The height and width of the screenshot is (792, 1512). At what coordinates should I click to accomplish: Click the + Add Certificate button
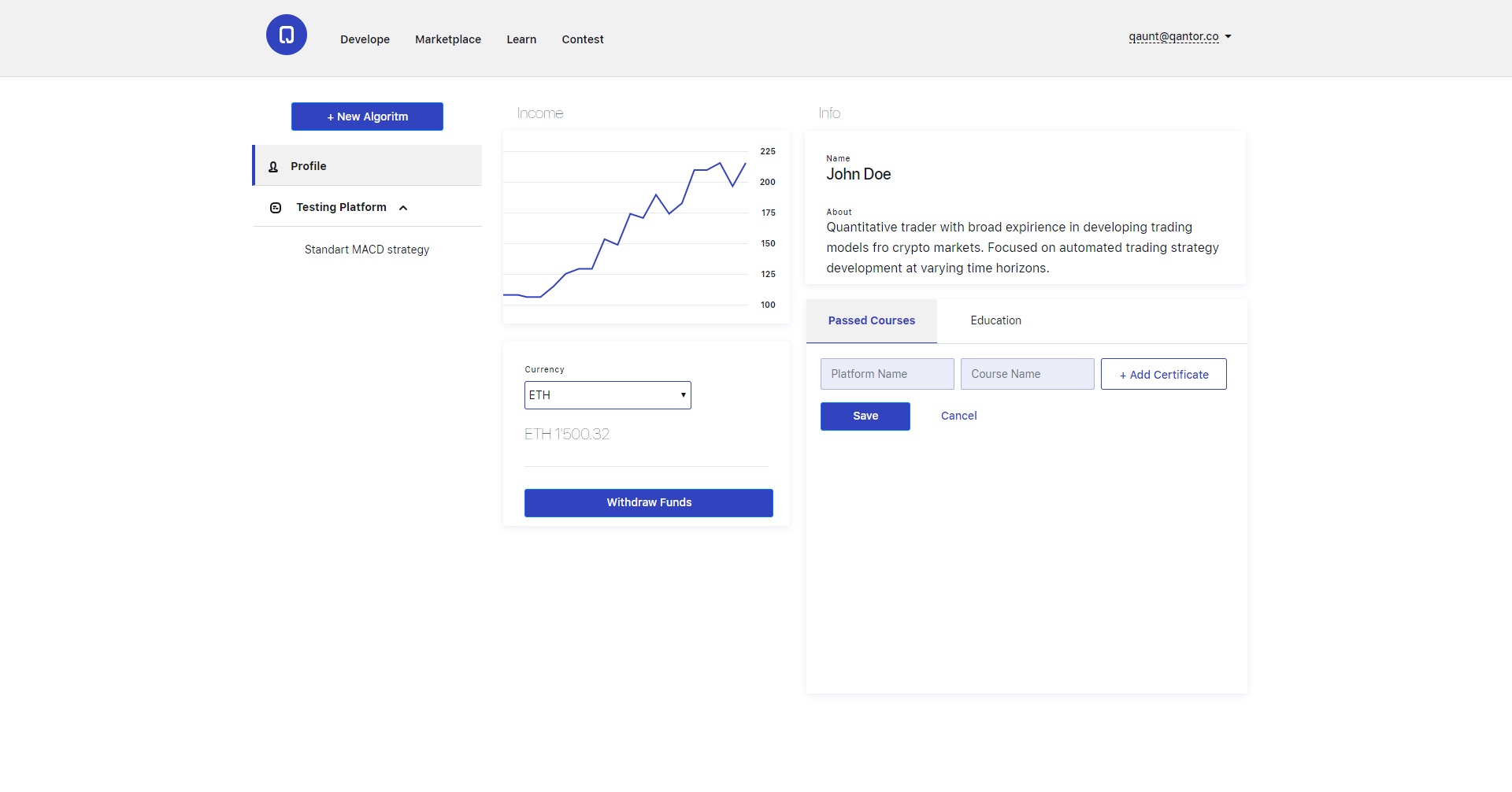point(1163,375)
